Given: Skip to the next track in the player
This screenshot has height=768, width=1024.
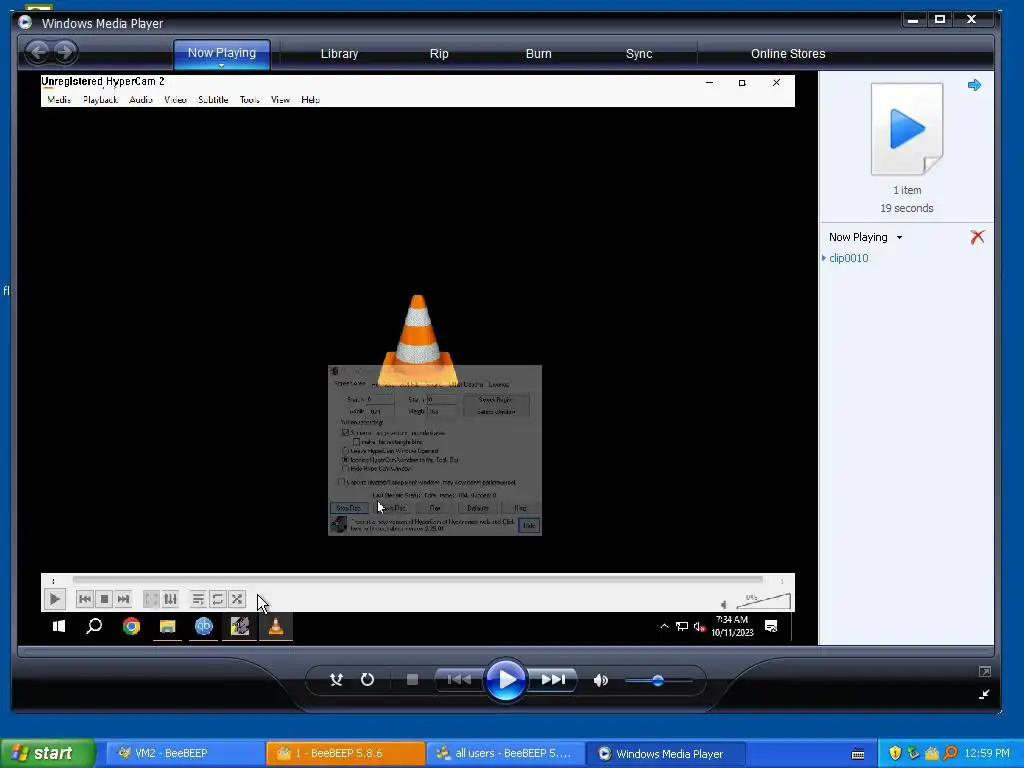Looking at the screenshot, I should [x=553, y=680].
